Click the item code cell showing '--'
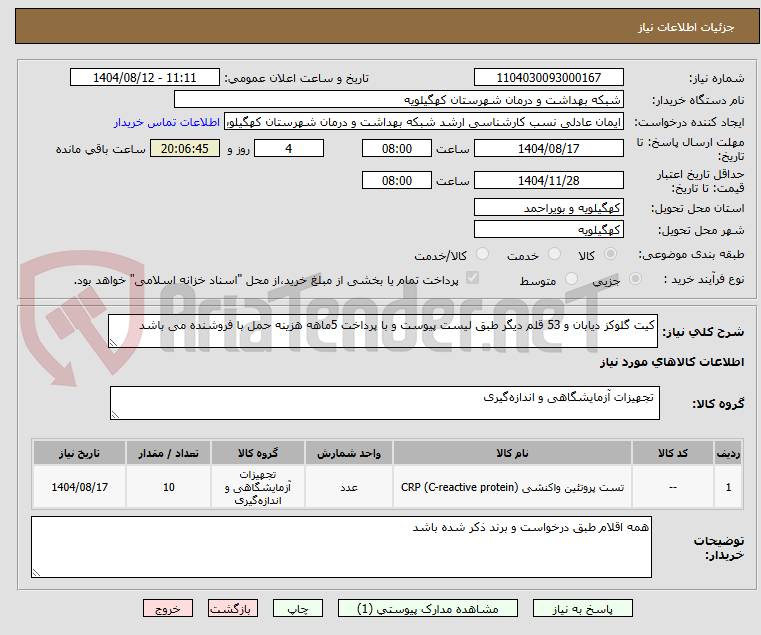 (x=673, y=487)
